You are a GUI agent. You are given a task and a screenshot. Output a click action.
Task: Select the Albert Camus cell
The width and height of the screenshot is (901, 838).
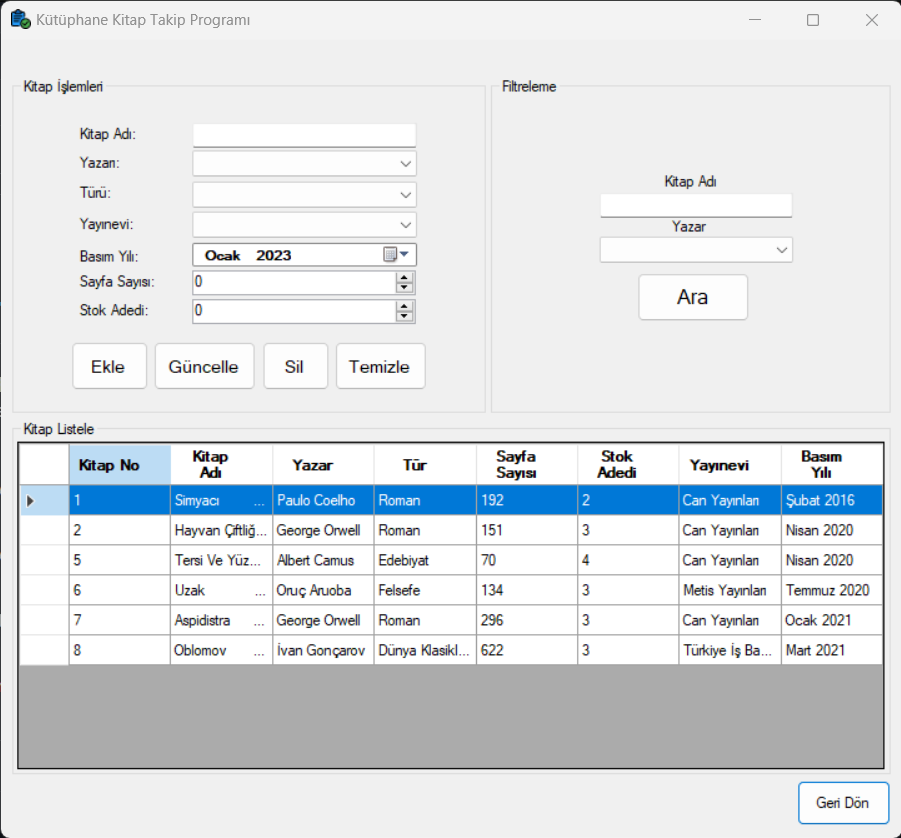323,560
